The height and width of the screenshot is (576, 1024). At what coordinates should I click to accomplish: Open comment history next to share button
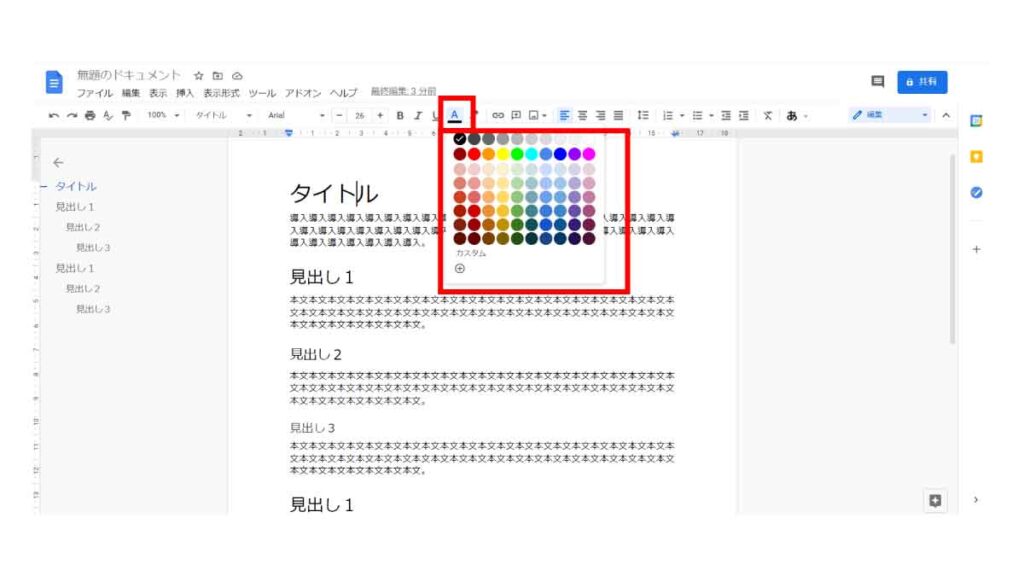click(x=878, y=82)
